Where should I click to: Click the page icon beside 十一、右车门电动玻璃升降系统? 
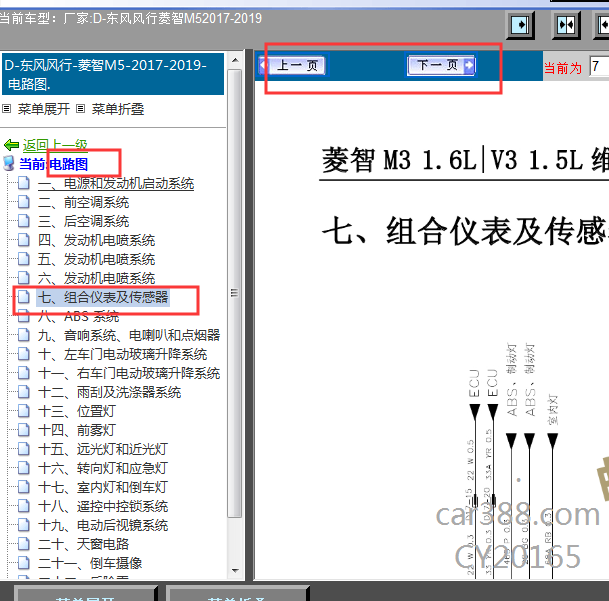coord(24,373)
